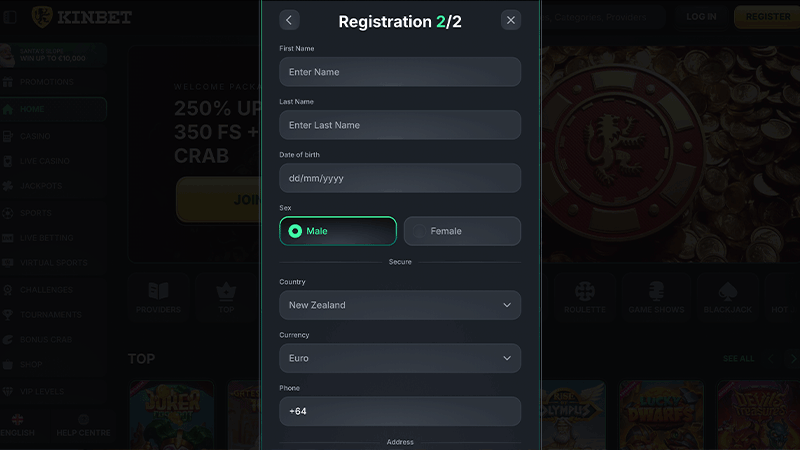Screen dimensions: 800x450
Task: Close the Registration dialog
Action: tap(511, 20)
